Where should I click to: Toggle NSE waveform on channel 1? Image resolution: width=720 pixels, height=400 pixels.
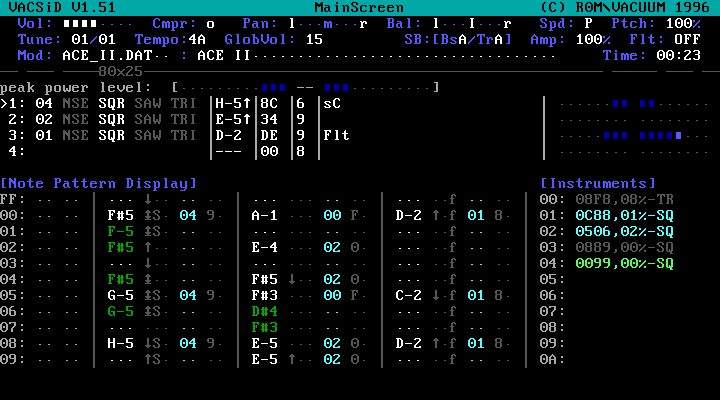point(75,103)
